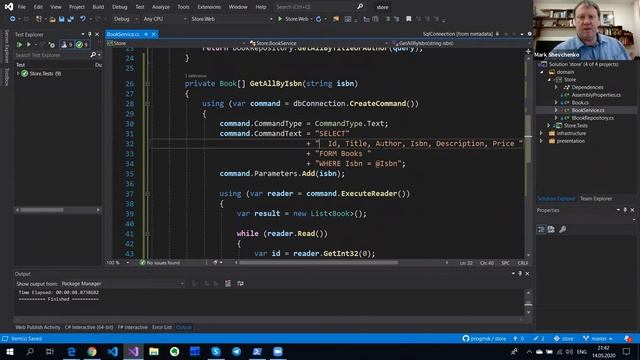
Task: Click the No issues found indicator
Action: click(160, 262)
